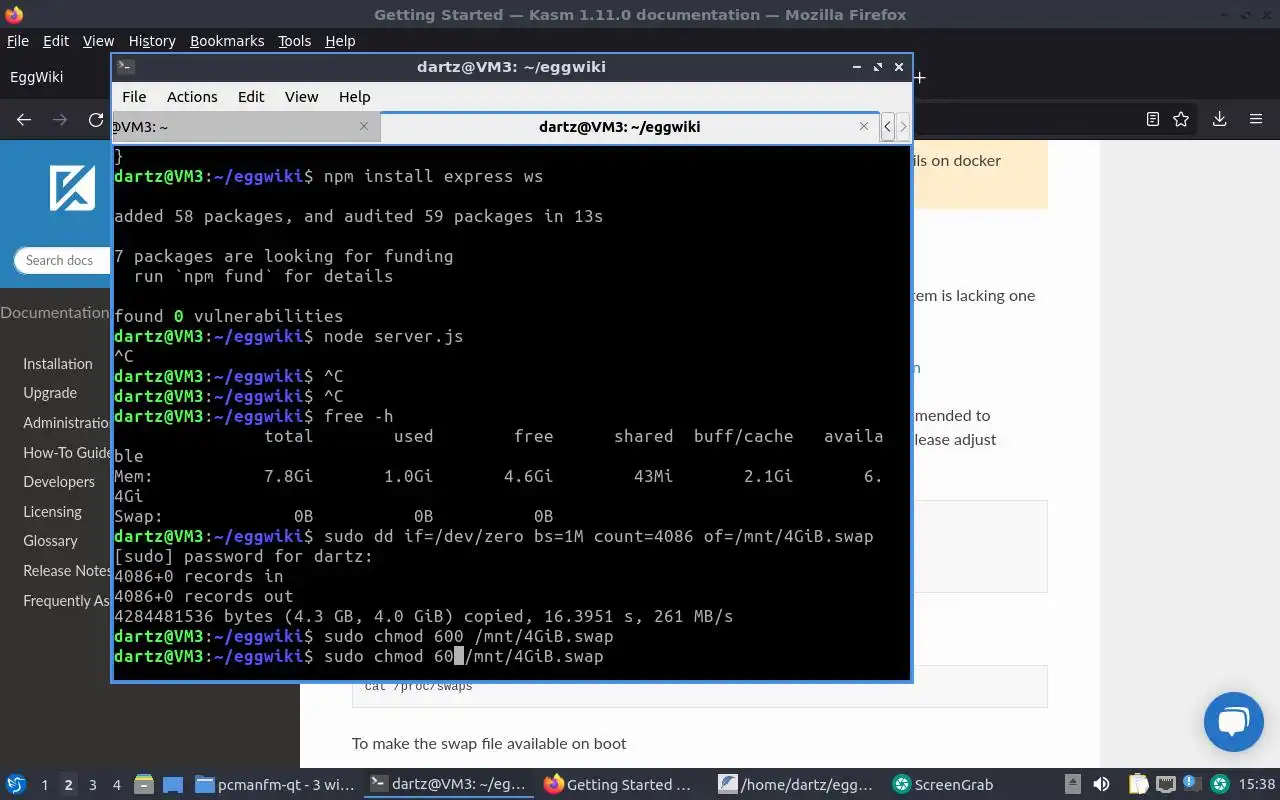The height and width of the screenshot is (800, 1280).
Task: Reload the page in Firefox
Action: tap(96, 119)
